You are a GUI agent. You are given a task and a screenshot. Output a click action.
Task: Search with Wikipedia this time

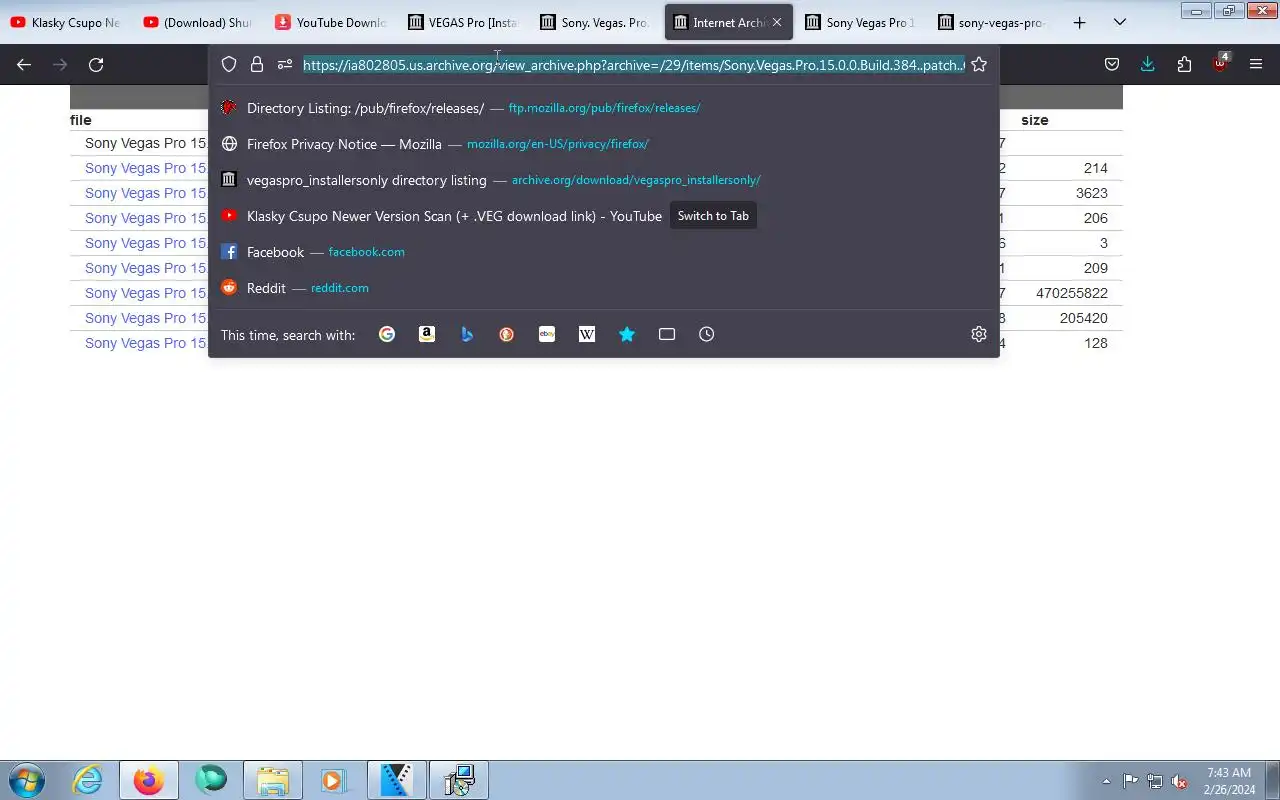[x=587, y=334]
